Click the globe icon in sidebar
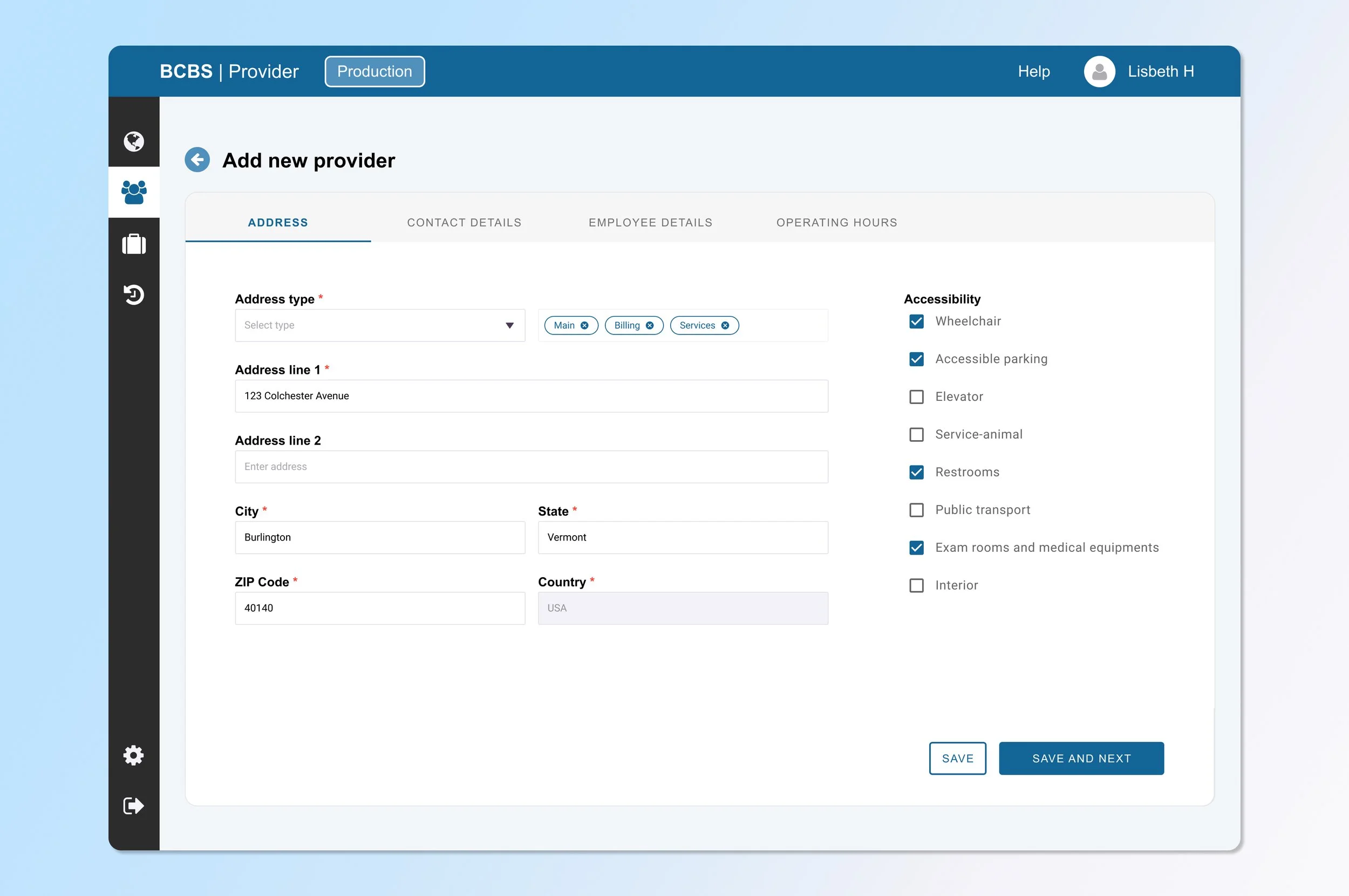 (134, 141)
